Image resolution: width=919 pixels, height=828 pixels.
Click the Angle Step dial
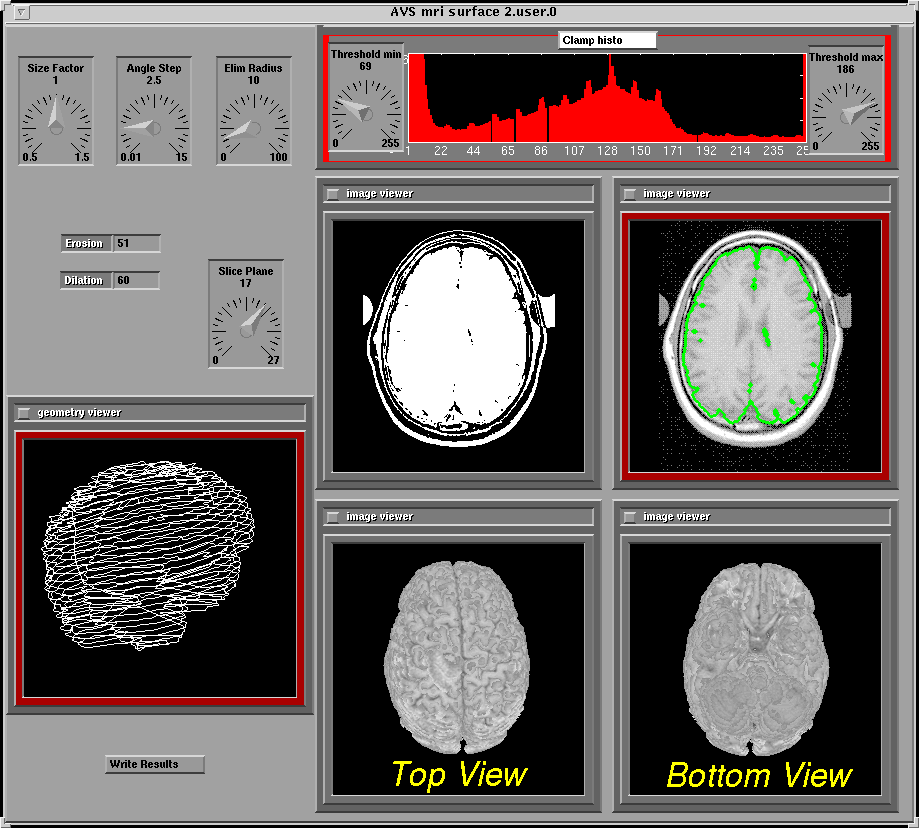pyautogui.click(x=154, y=124)
